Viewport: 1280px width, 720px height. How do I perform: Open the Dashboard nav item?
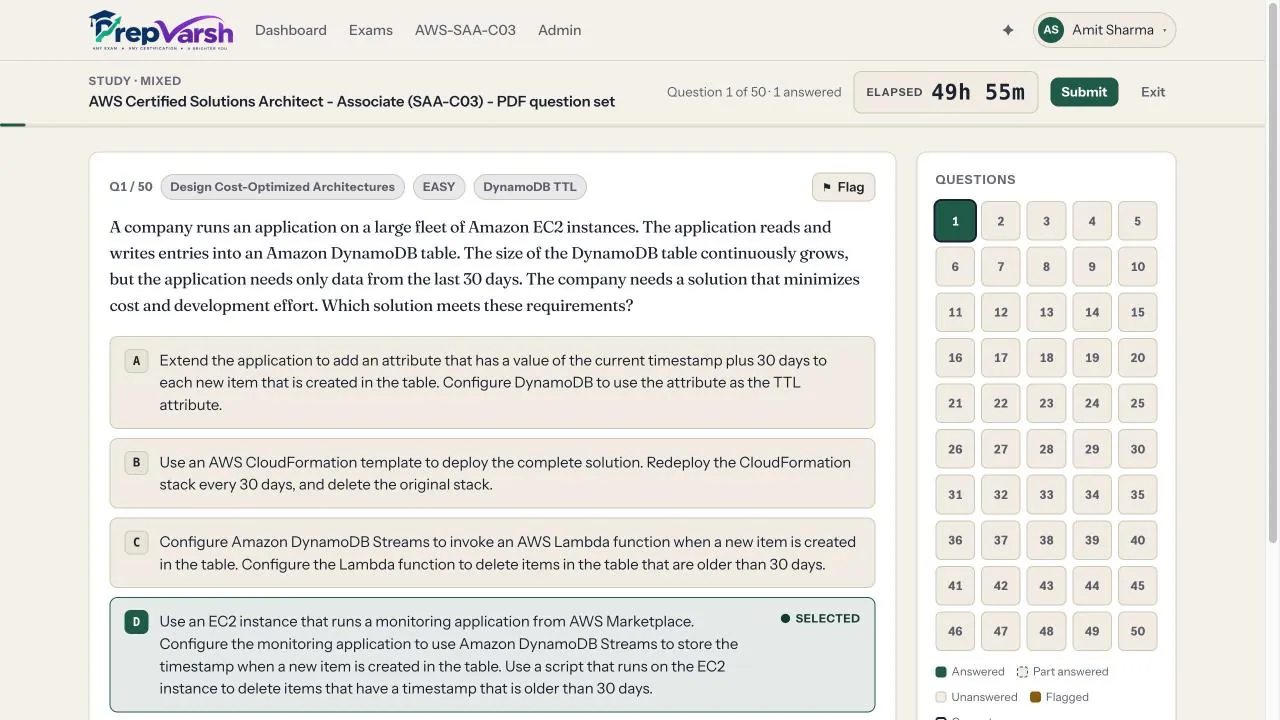[x=291, y=30]
